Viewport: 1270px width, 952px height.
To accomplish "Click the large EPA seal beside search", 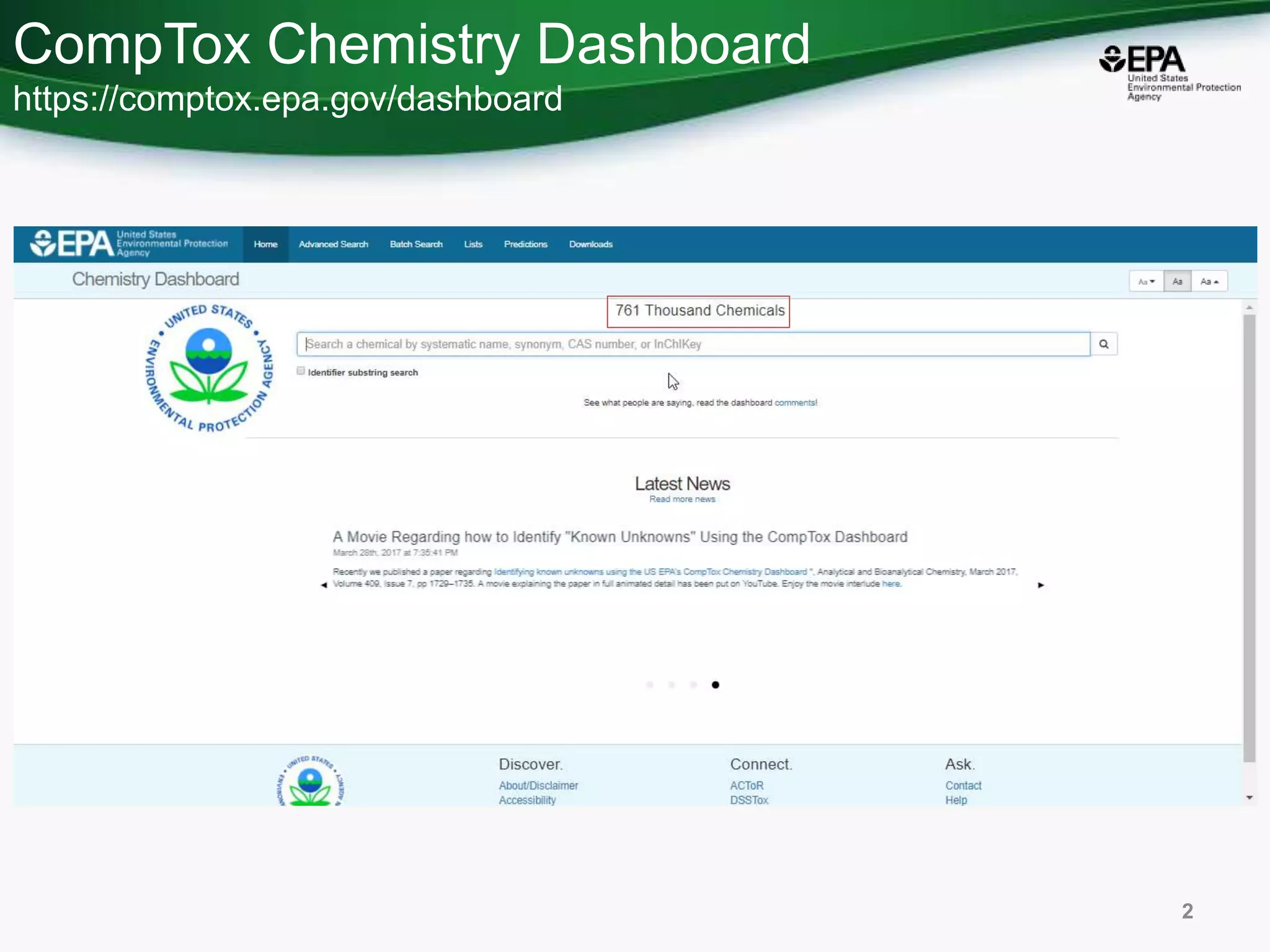I will pyautogui.click(x=209, y=368).
